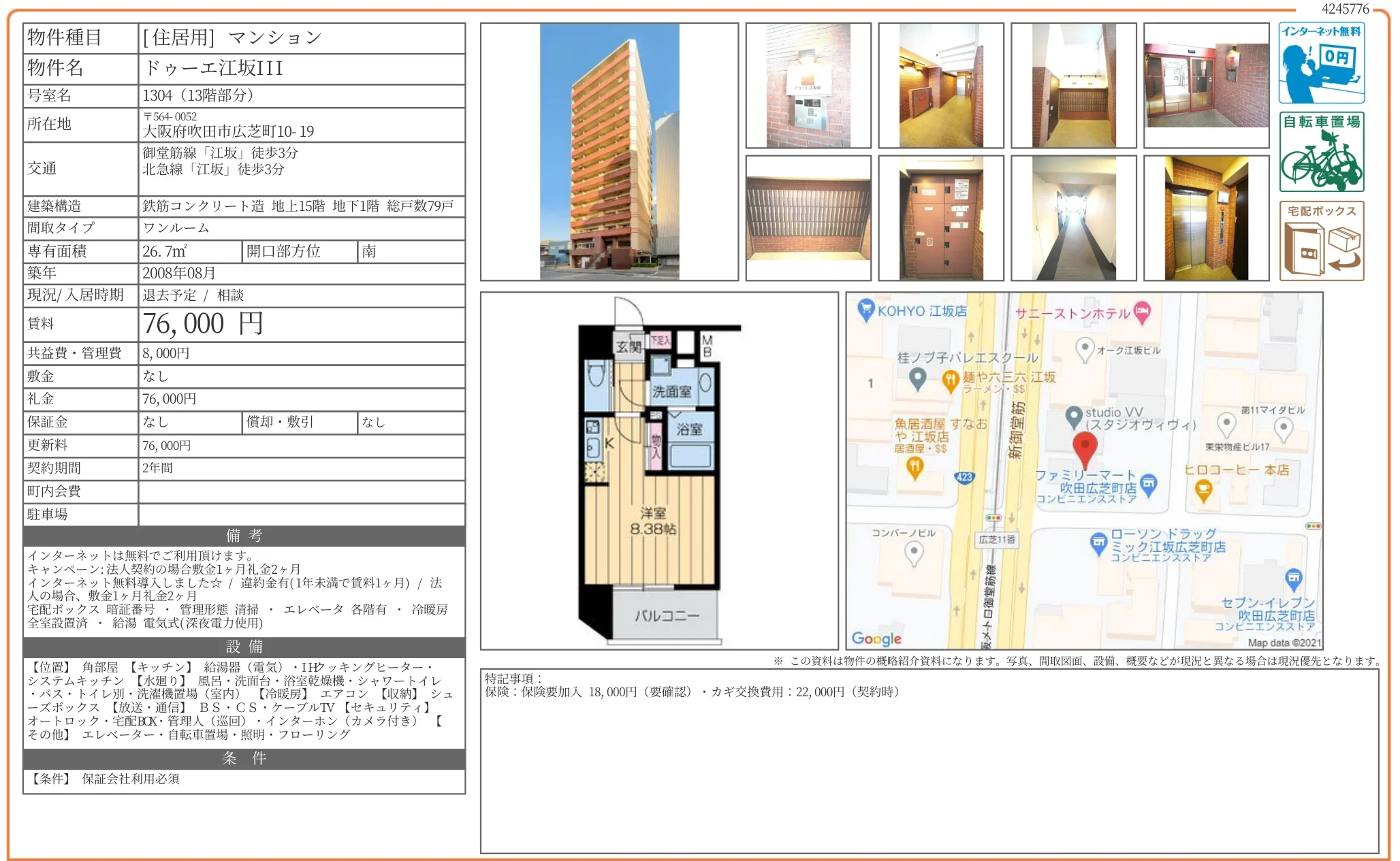Viewport: 1400px width, 861px height.
Task: Click 麺や六三六 restaurant marker icon
Action: (x=950, y=380)
